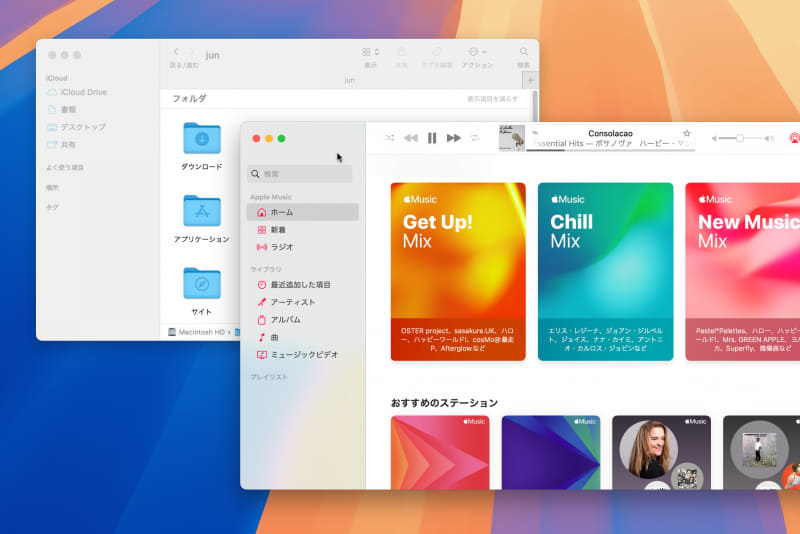Click the Finder vertical scrollbar
The height and width of the screenshot is (534, 800).
tap(535, 106)
